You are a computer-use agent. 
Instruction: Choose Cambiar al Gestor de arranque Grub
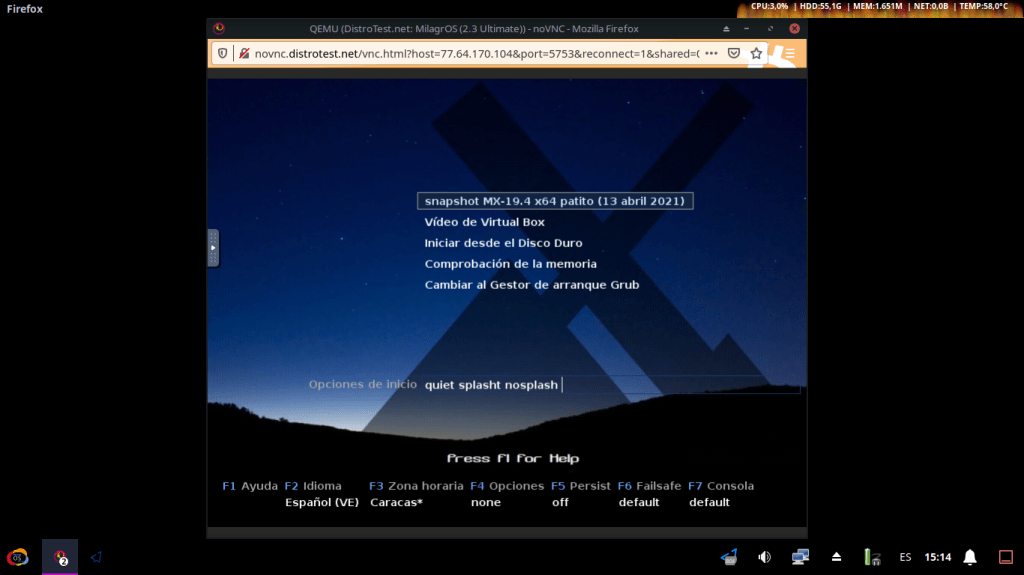[531, 285]
